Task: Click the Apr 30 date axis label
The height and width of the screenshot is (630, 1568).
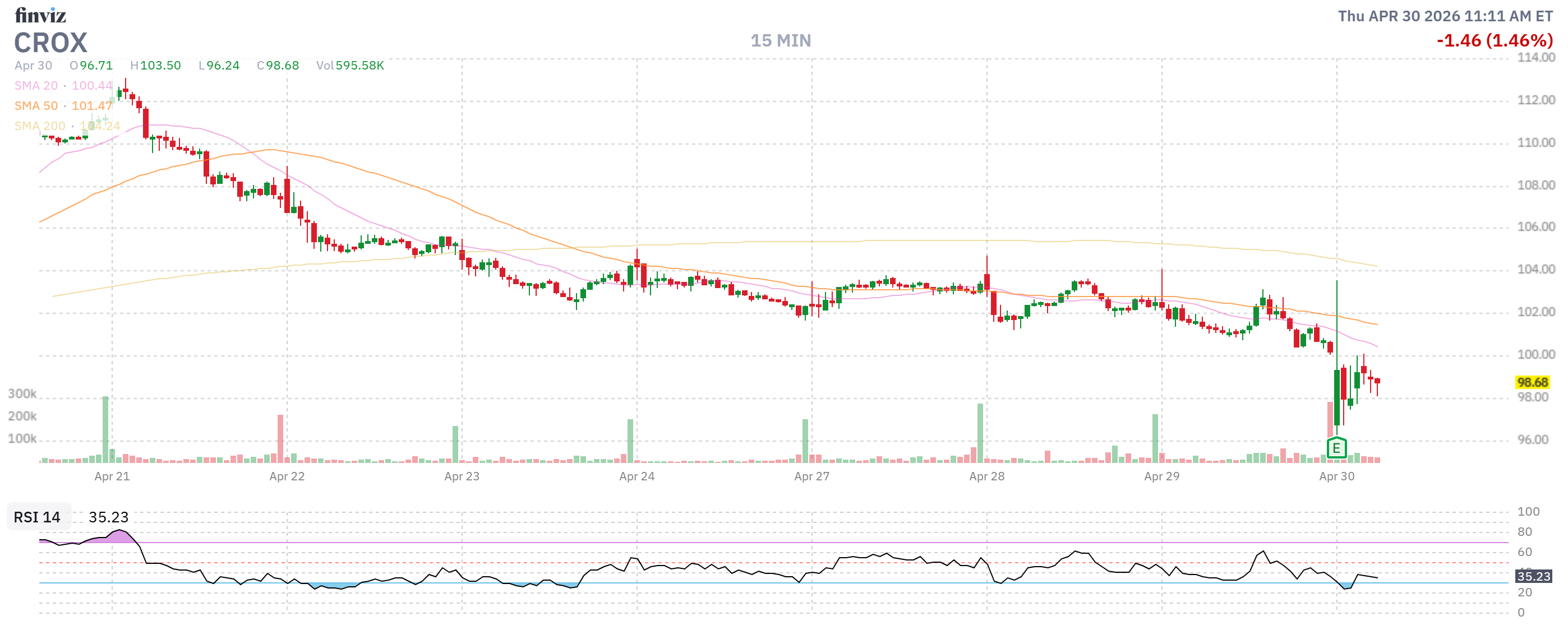Action: click(x=1337, y=476)
